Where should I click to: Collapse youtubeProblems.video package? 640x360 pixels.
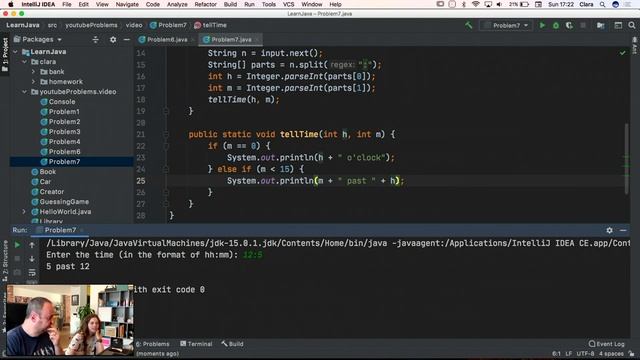point(24,92)
